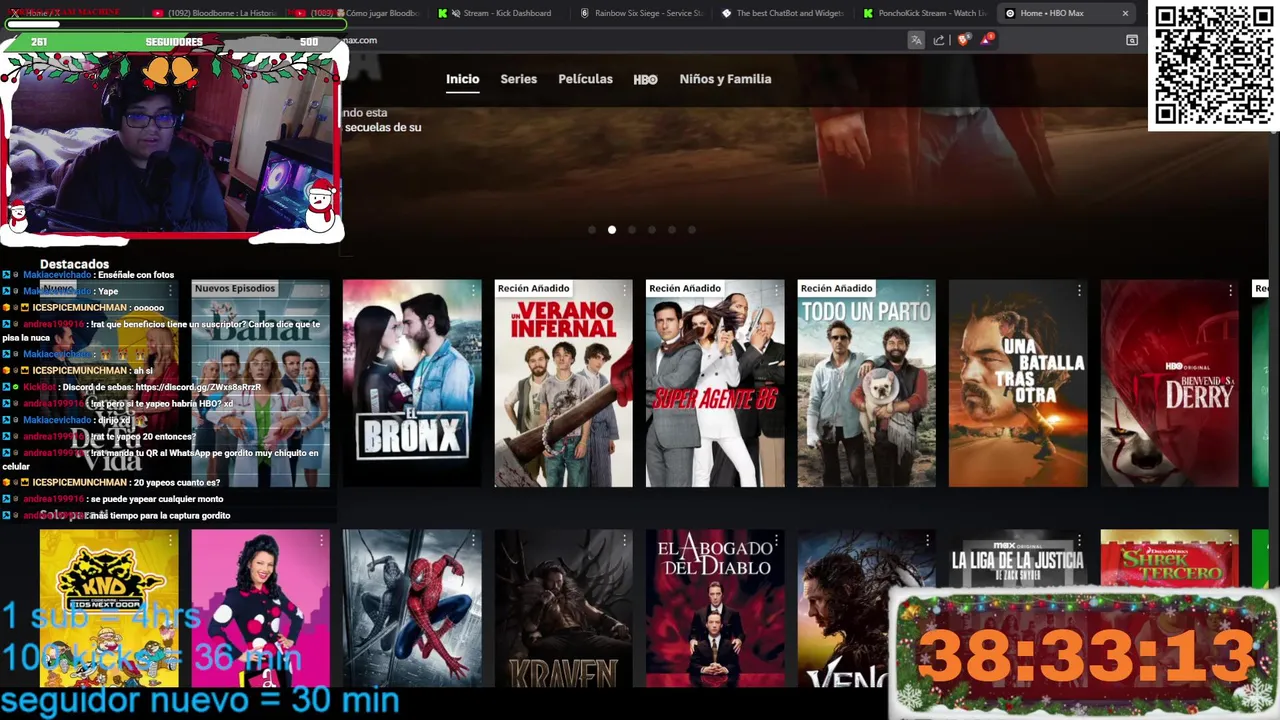
Task: Select fourth hero carousel dot
Action: pos(652,230)
